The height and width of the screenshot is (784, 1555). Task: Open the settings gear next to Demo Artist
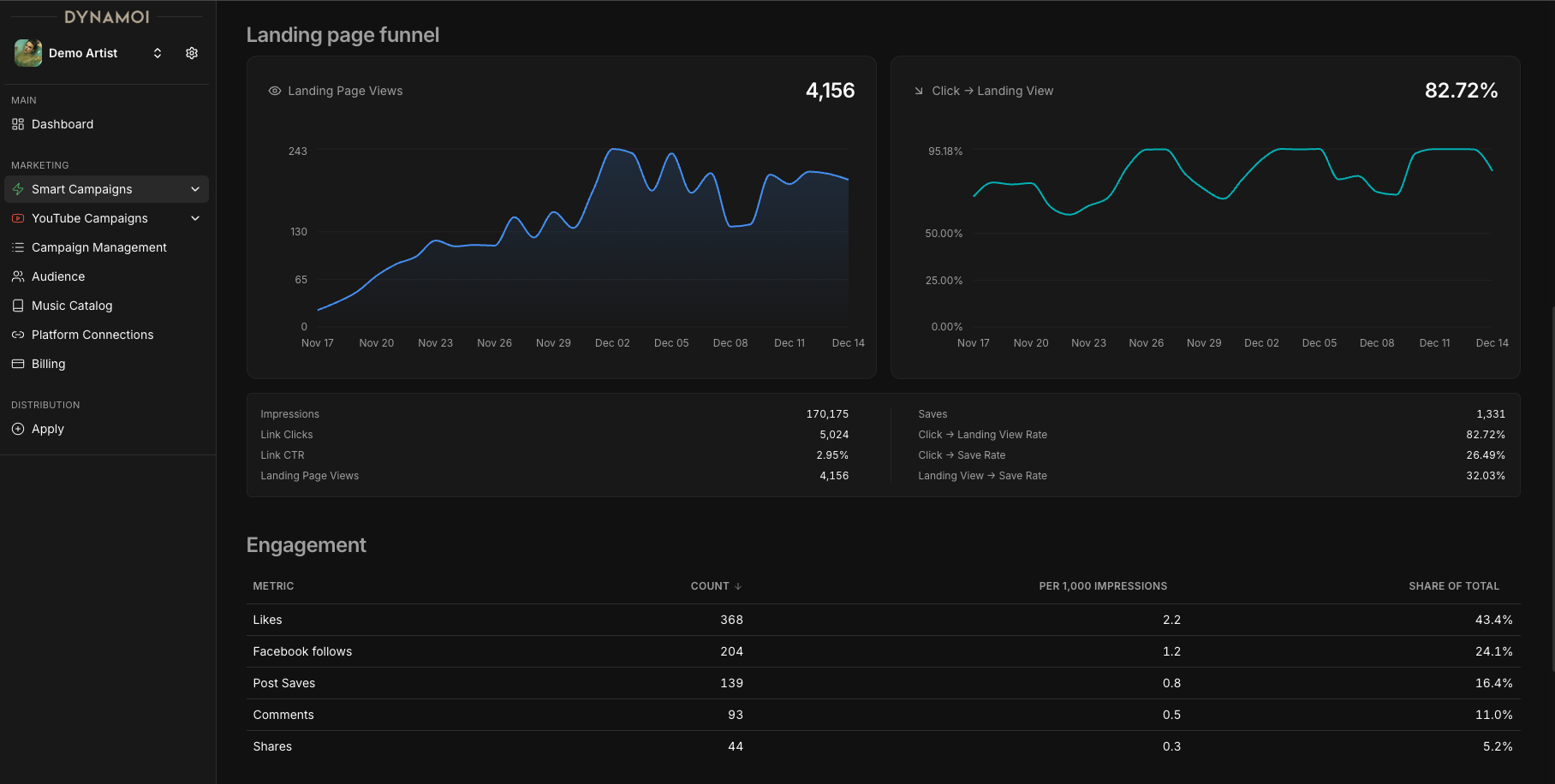pyautogui.click(x=192, y=53)
